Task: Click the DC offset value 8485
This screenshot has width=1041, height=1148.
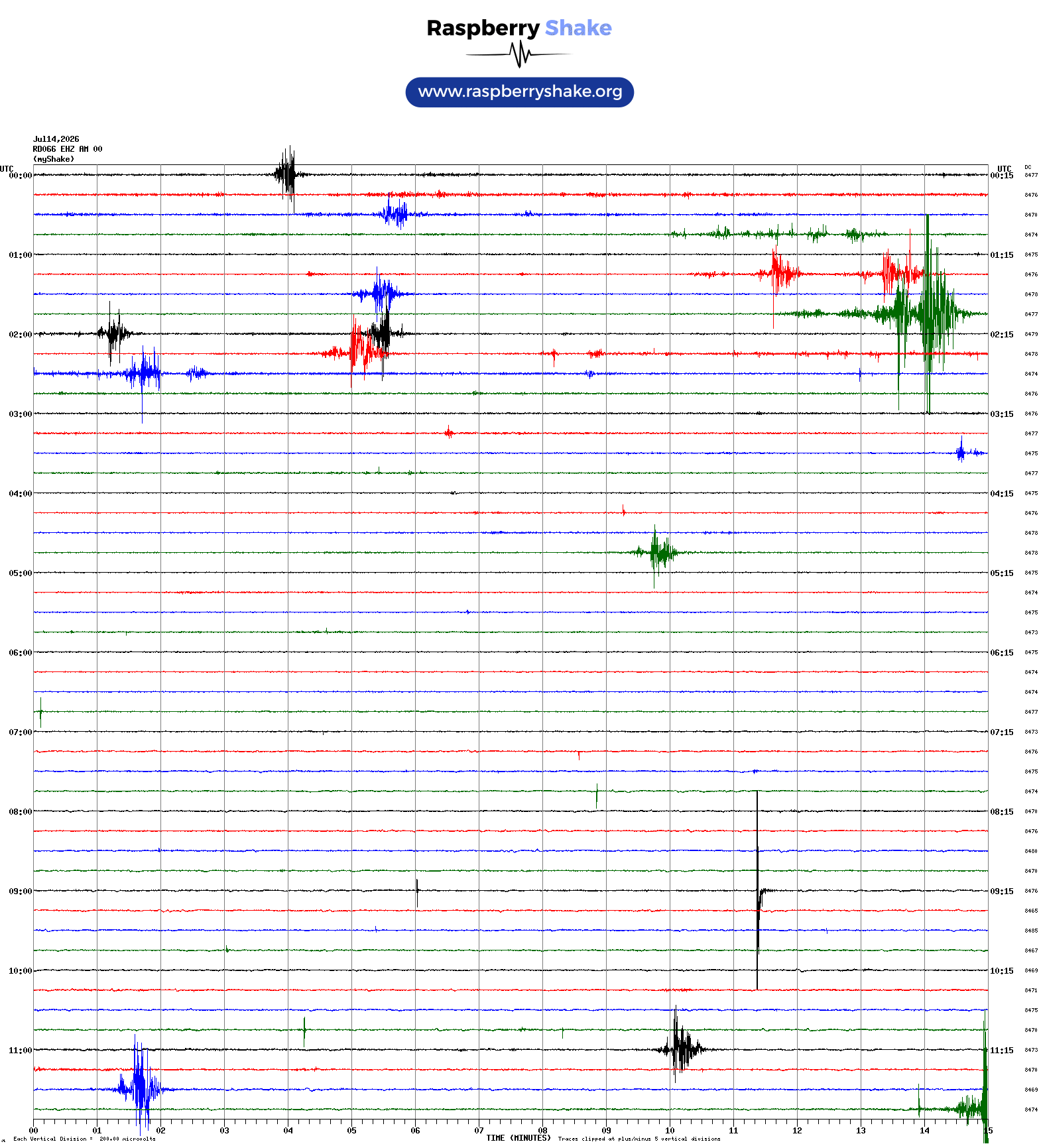Action: point(1031,931)
